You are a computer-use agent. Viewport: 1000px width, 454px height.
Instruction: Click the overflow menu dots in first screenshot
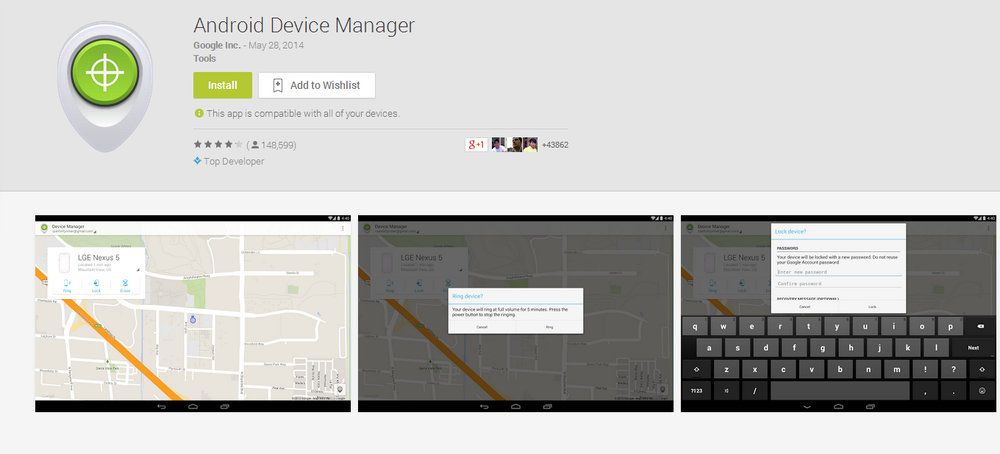343,229
